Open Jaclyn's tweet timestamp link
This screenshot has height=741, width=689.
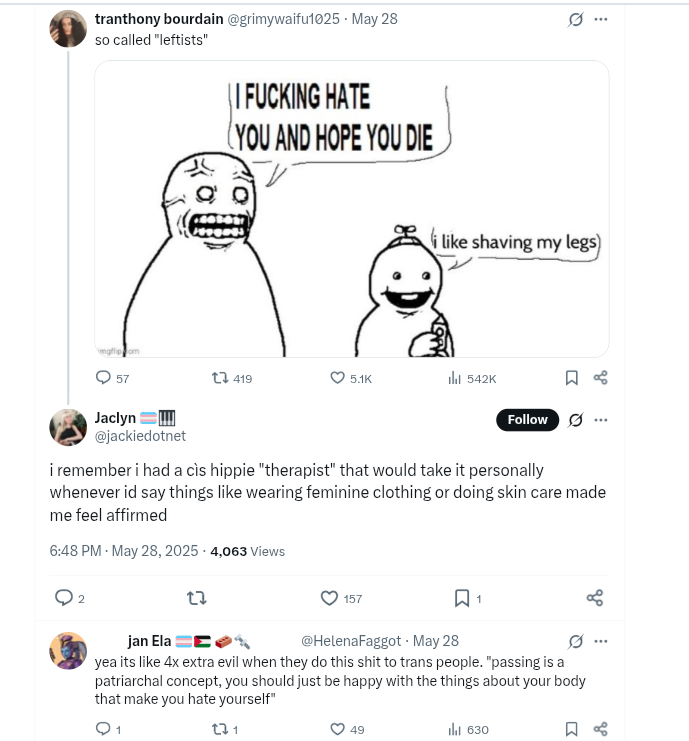pos(125,551)
